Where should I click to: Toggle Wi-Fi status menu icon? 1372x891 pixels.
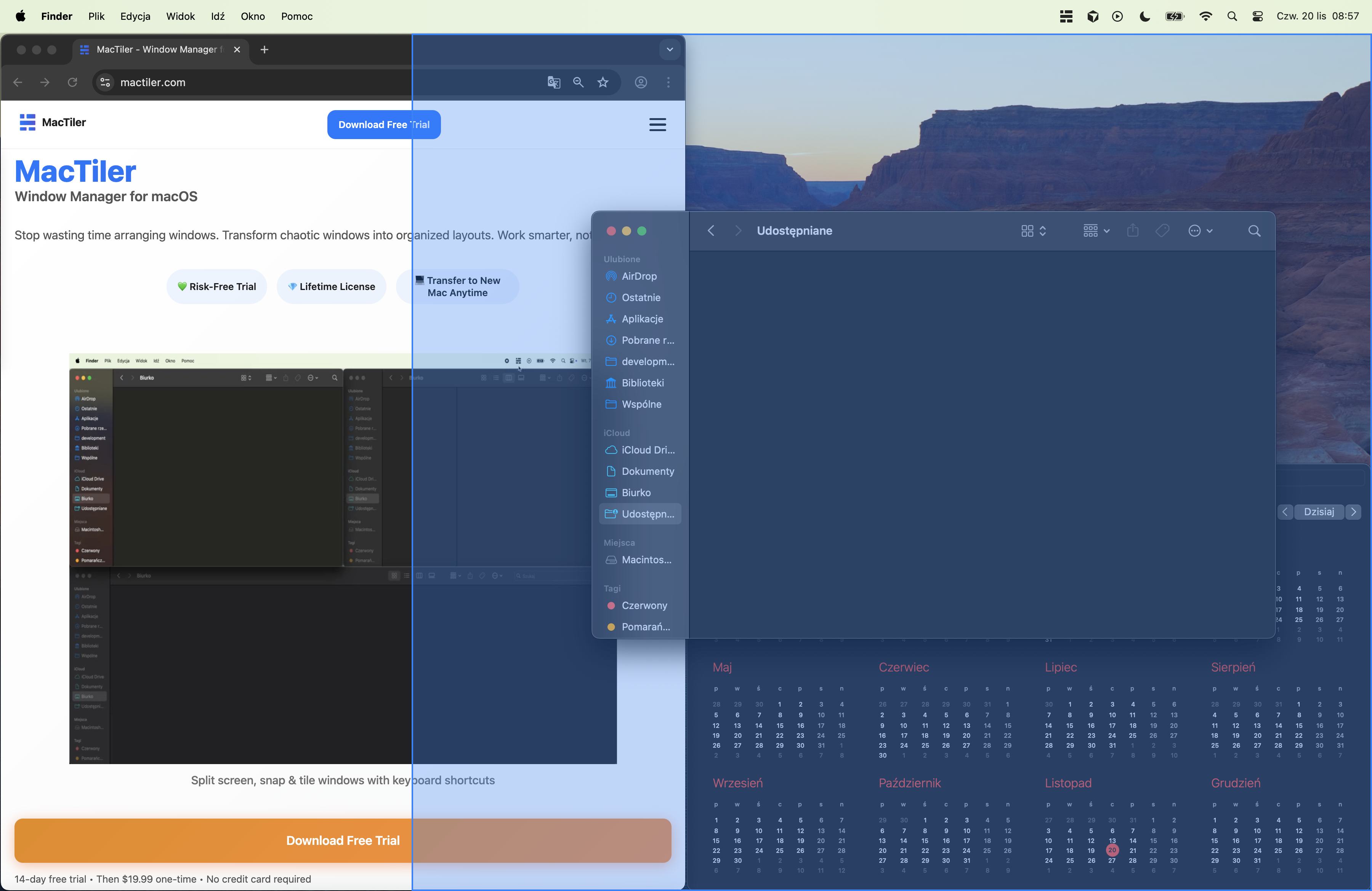pos(1205,16)
